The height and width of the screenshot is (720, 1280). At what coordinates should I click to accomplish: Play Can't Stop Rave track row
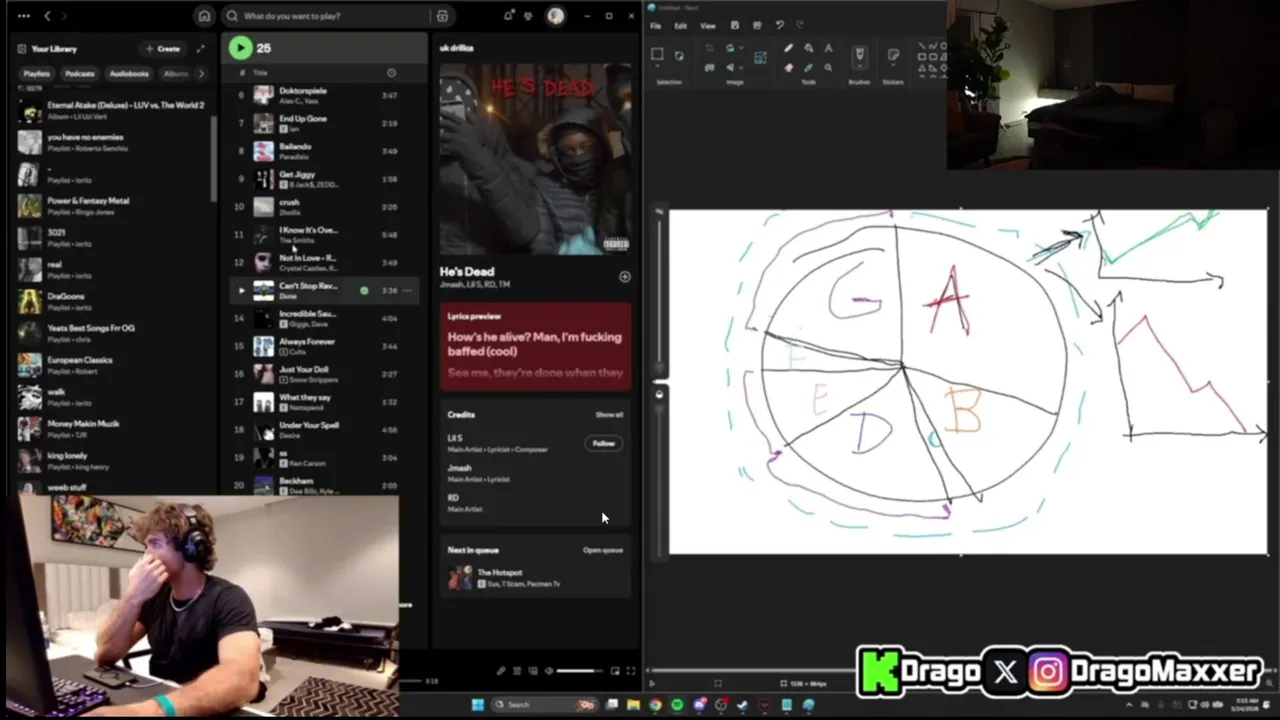click(326, 290)
